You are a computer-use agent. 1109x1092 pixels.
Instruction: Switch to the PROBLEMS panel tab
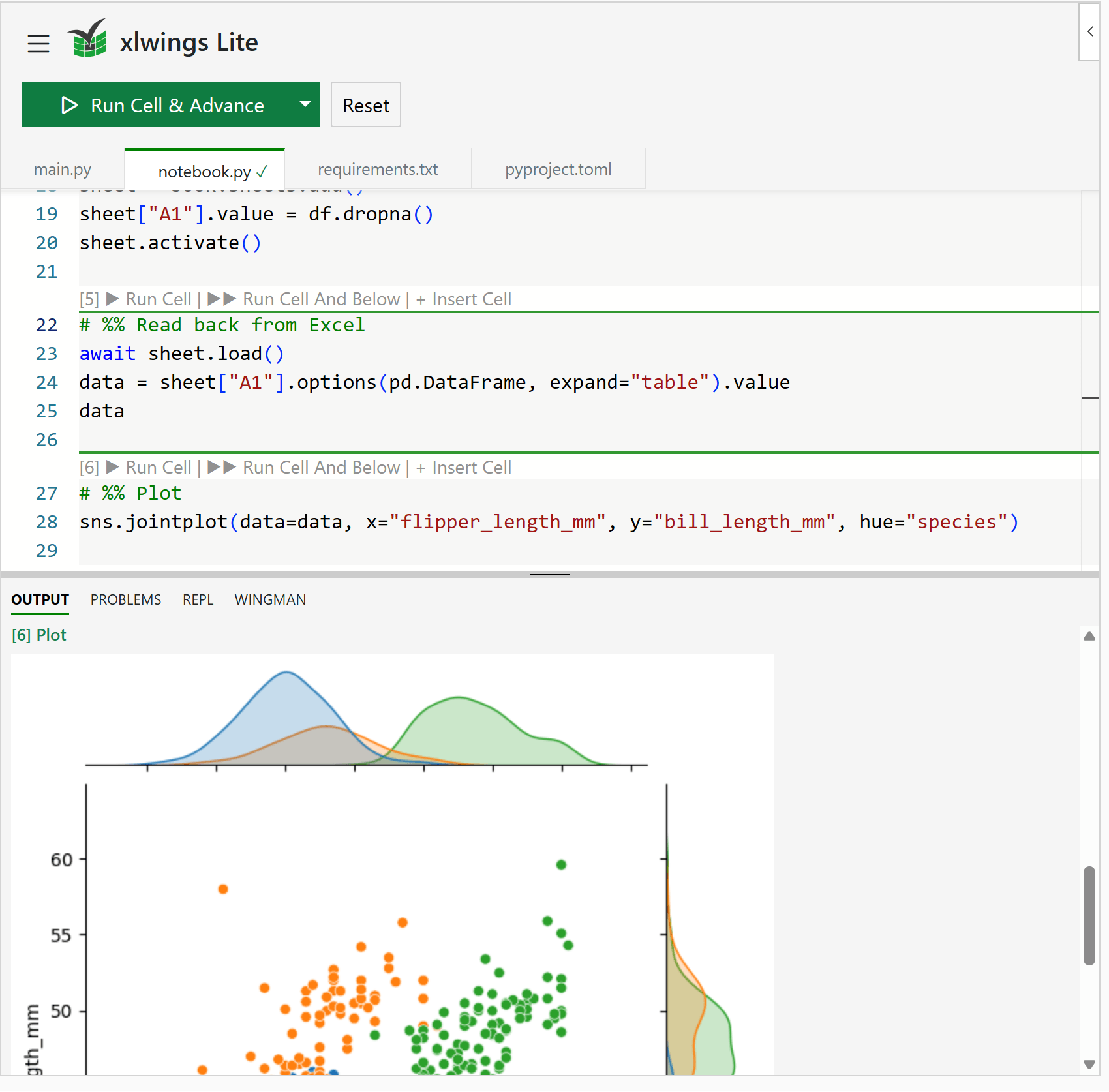(126, 599)
